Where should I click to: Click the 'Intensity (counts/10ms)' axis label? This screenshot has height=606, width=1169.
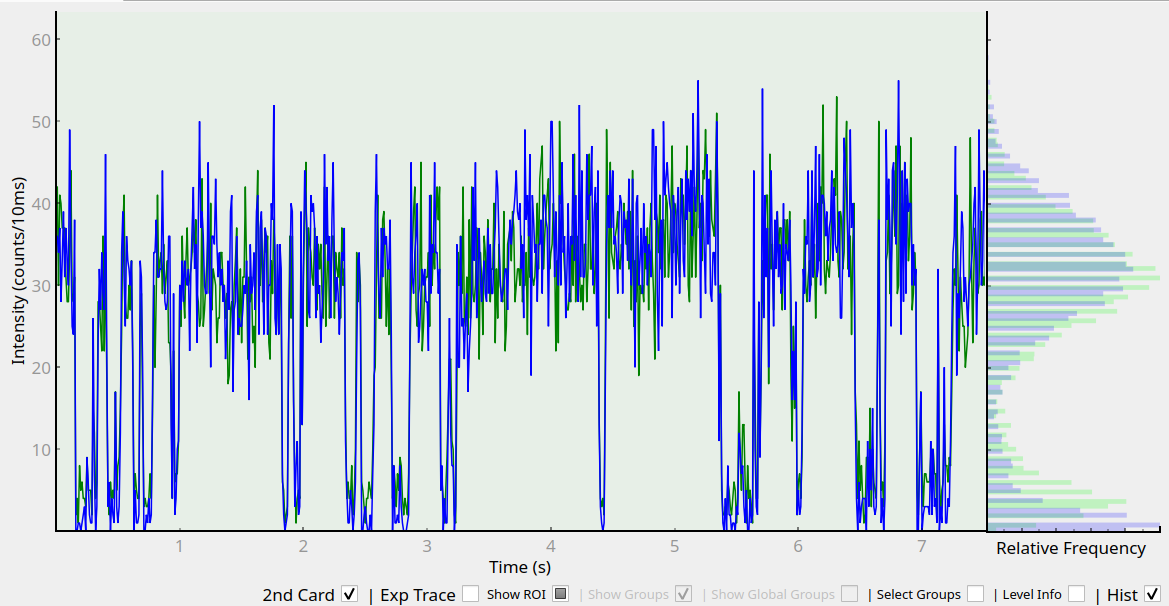(18, 271)
